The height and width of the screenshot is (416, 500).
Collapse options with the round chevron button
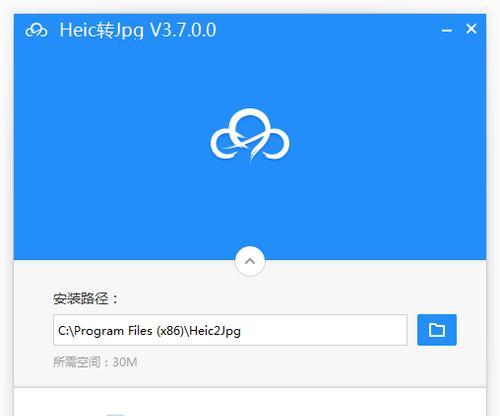(x=250, y=261)
